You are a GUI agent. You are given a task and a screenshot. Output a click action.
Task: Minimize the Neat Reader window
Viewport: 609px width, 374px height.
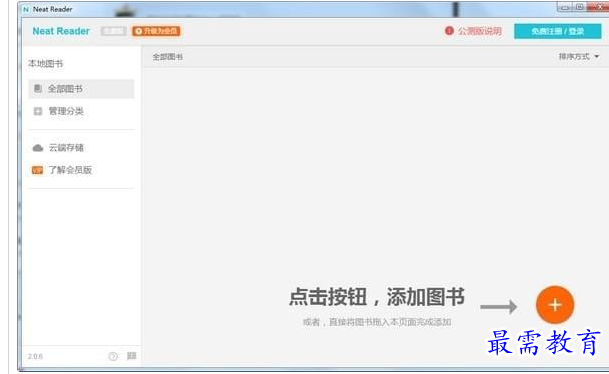click(565, 7)
